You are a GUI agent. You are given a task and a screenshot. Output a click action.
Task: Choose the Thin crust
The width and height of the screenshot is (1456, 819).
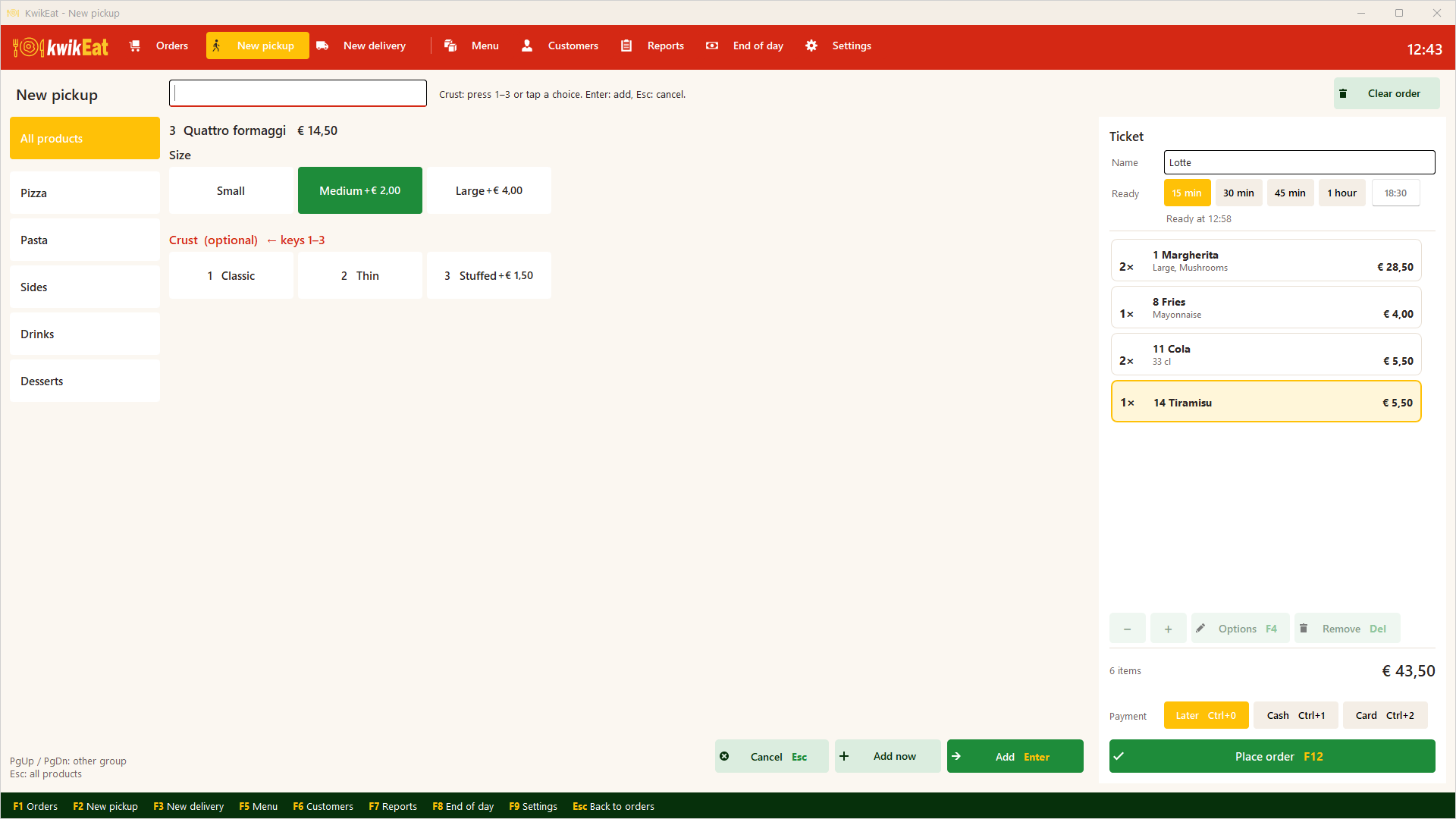359,275
